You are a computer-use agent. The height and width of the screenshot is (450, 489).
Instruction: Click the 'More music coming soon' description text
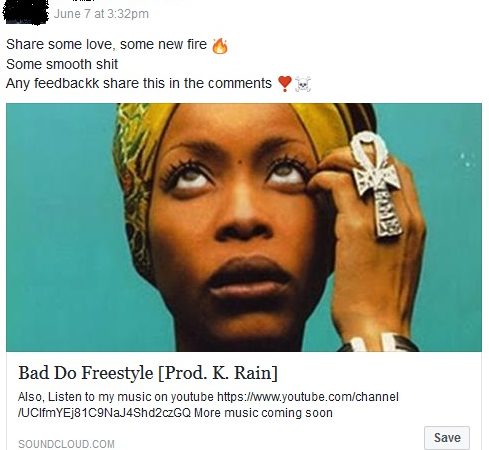pyautogui.click(x=263, y=413)
